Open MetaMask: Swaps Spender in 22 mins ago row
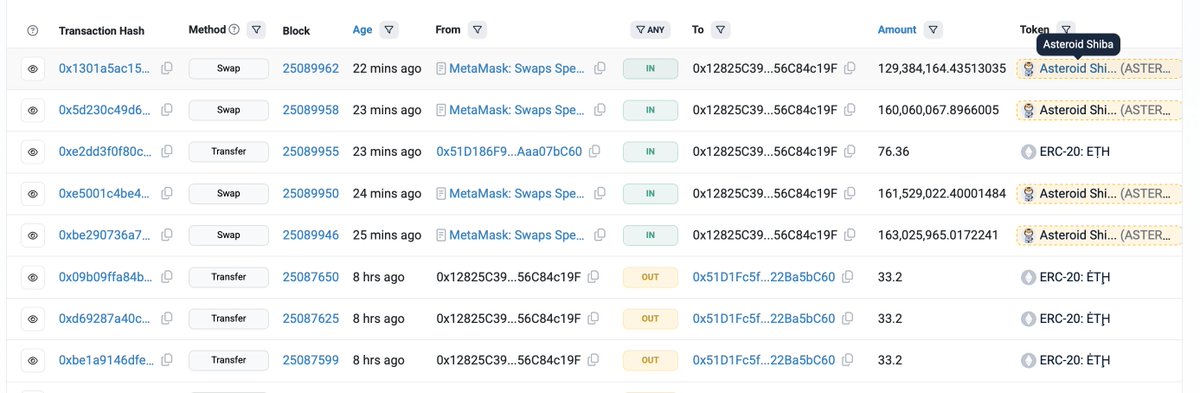The image size is (1200, 393). pos(517,69)
